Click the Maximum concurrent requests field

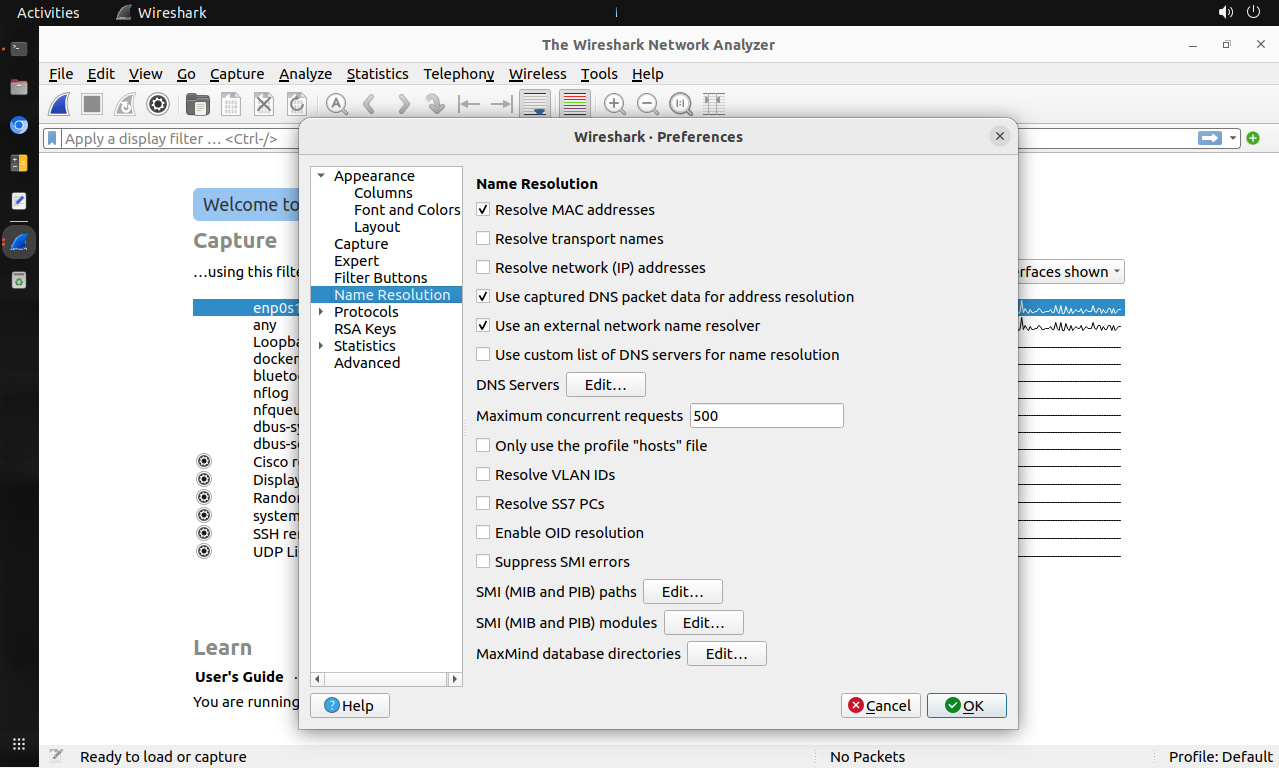pyautogui.click(x=766, y=416)
